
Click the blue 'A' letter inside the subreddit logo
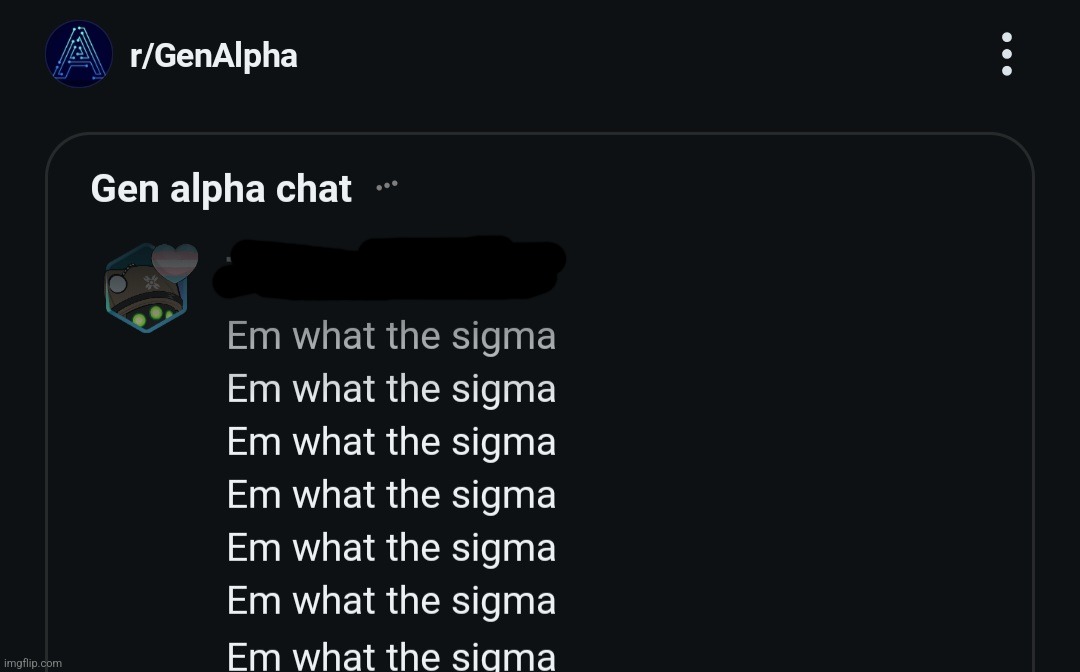[x=78, y=53]
